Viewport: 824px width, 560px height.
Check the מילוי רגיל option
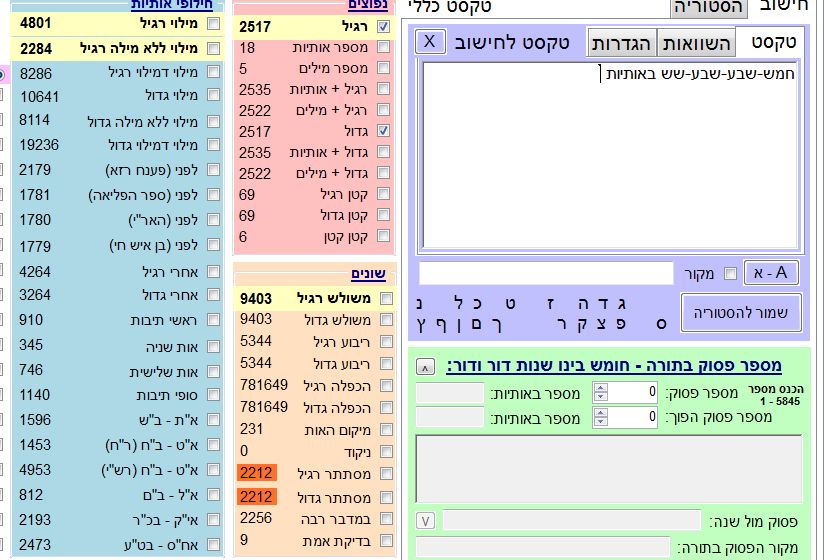click(213, 23)
